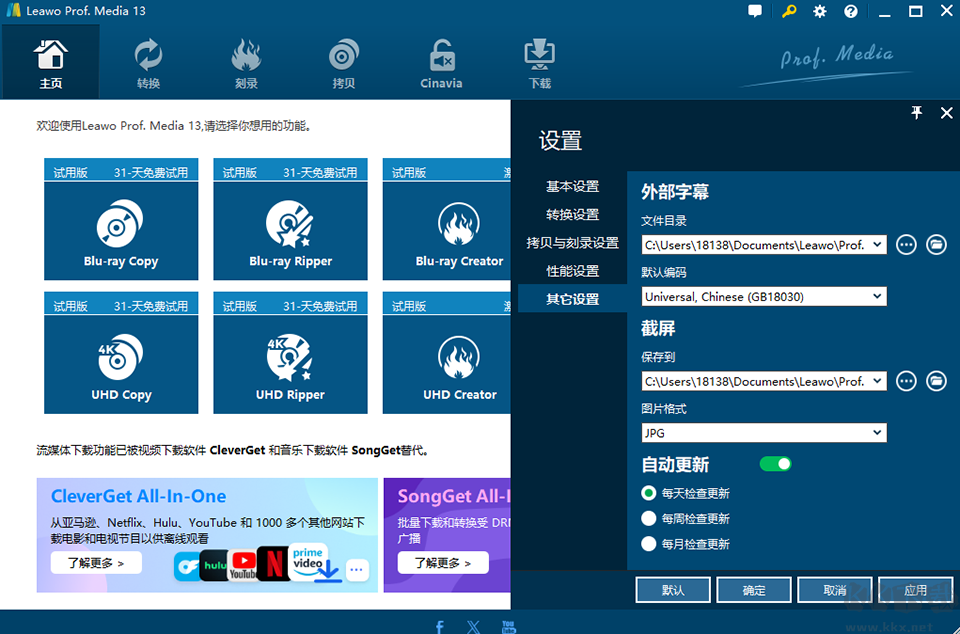Click Learn More (了解更多) in CleverGet banner
This screenshot has height=634, width=960.
coord(96,563)
